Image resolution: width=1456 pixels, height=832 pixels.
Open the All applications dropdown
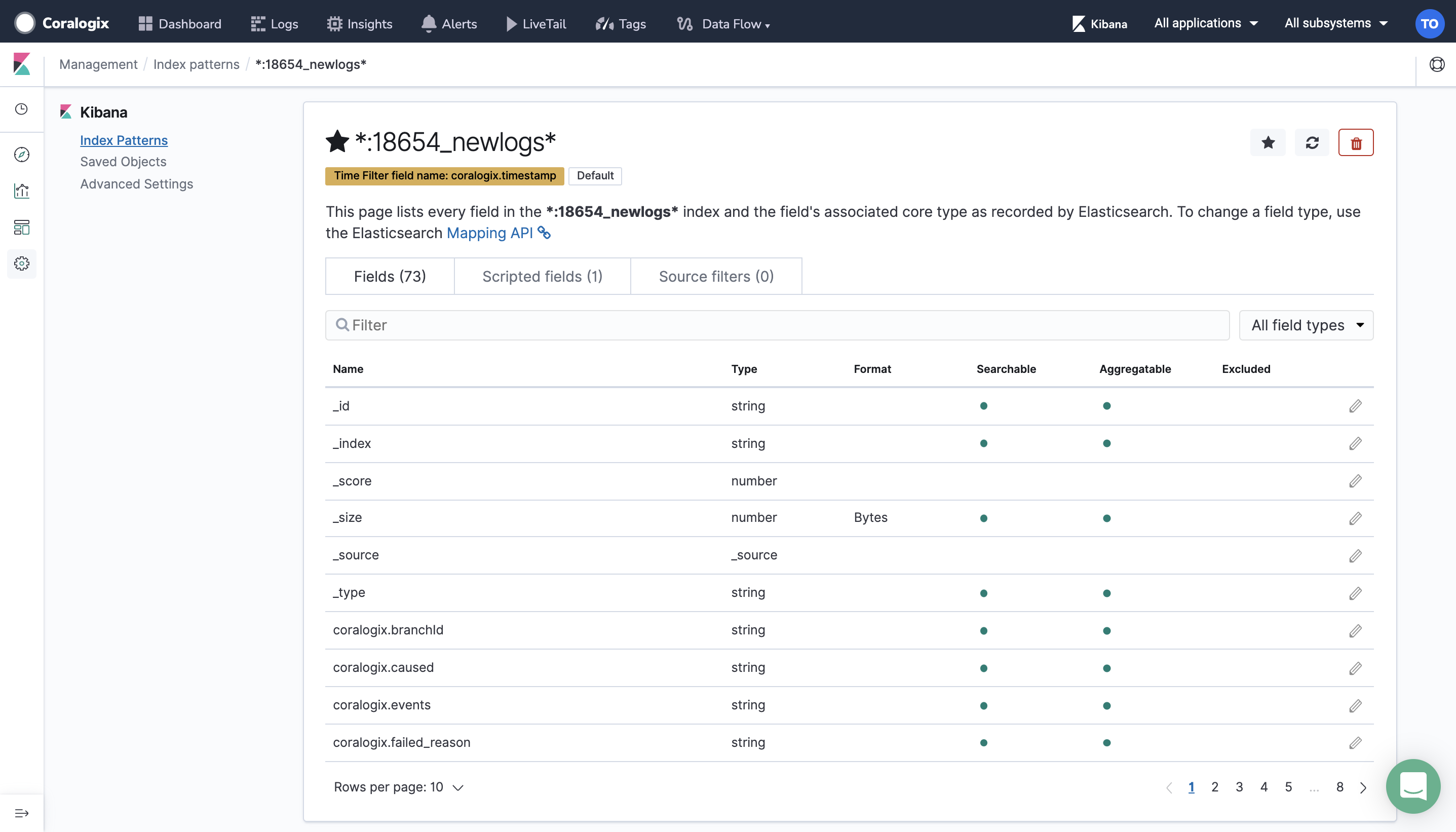[1206, 23]
